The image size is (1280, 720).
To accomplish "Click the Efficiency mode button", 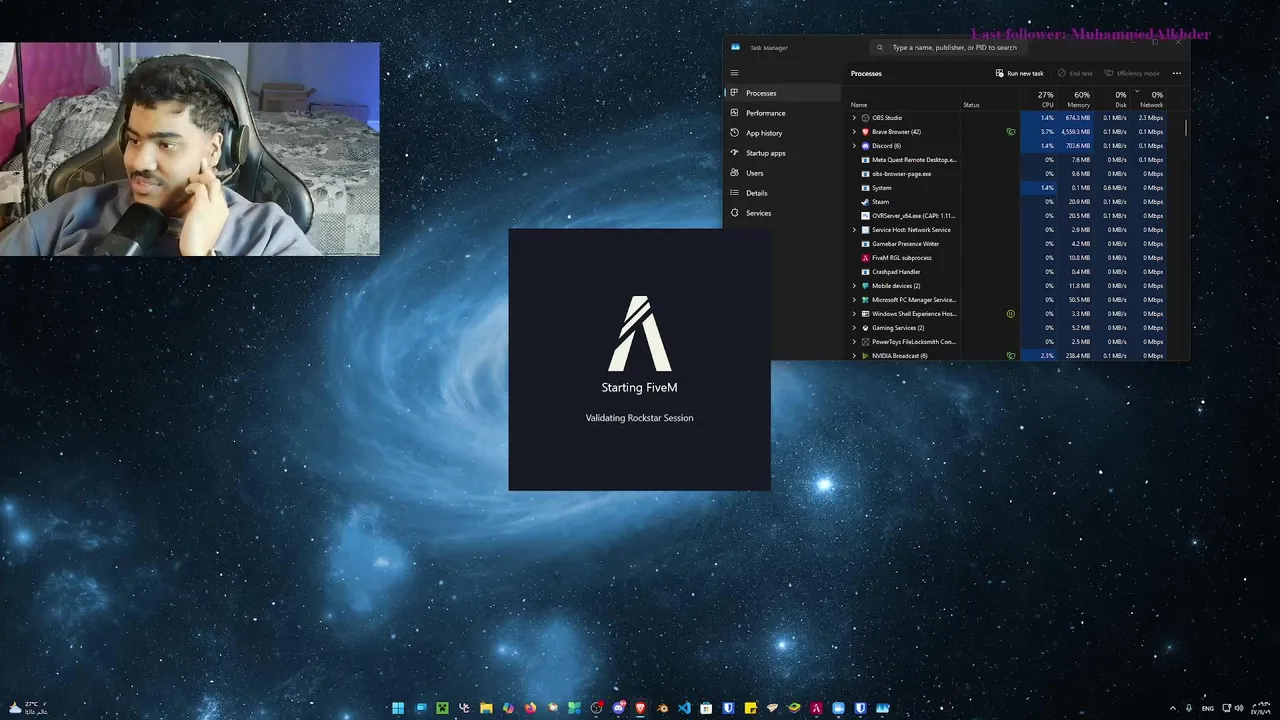I will (x=1132, y=73).
